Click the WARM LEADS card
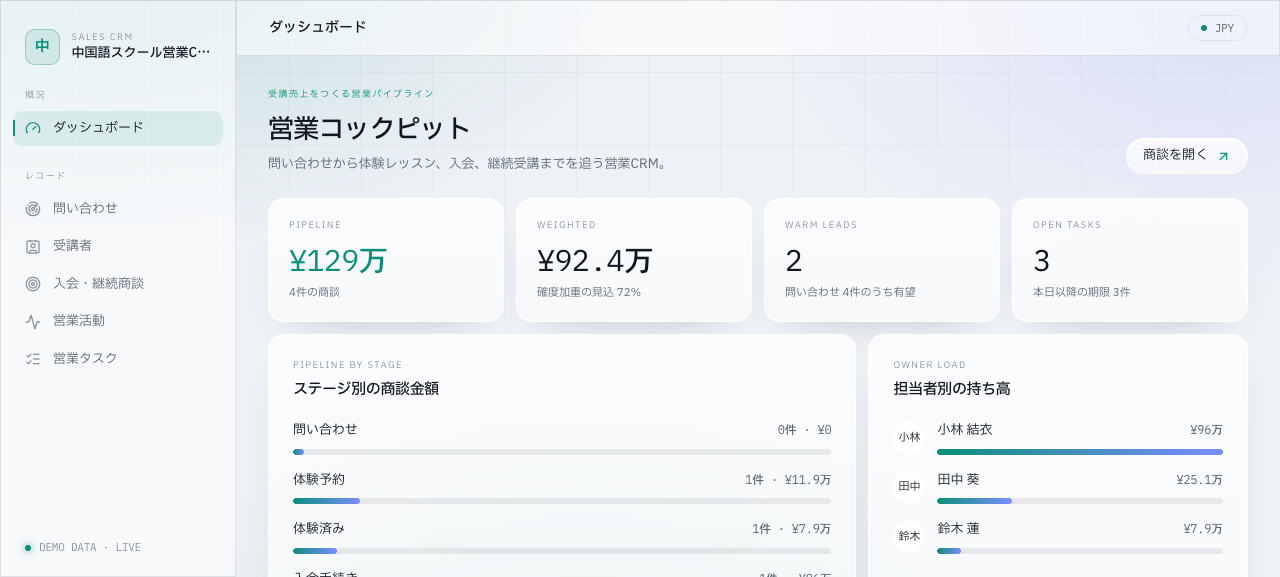The image size is (1280, 577). (x=882, y=260)
